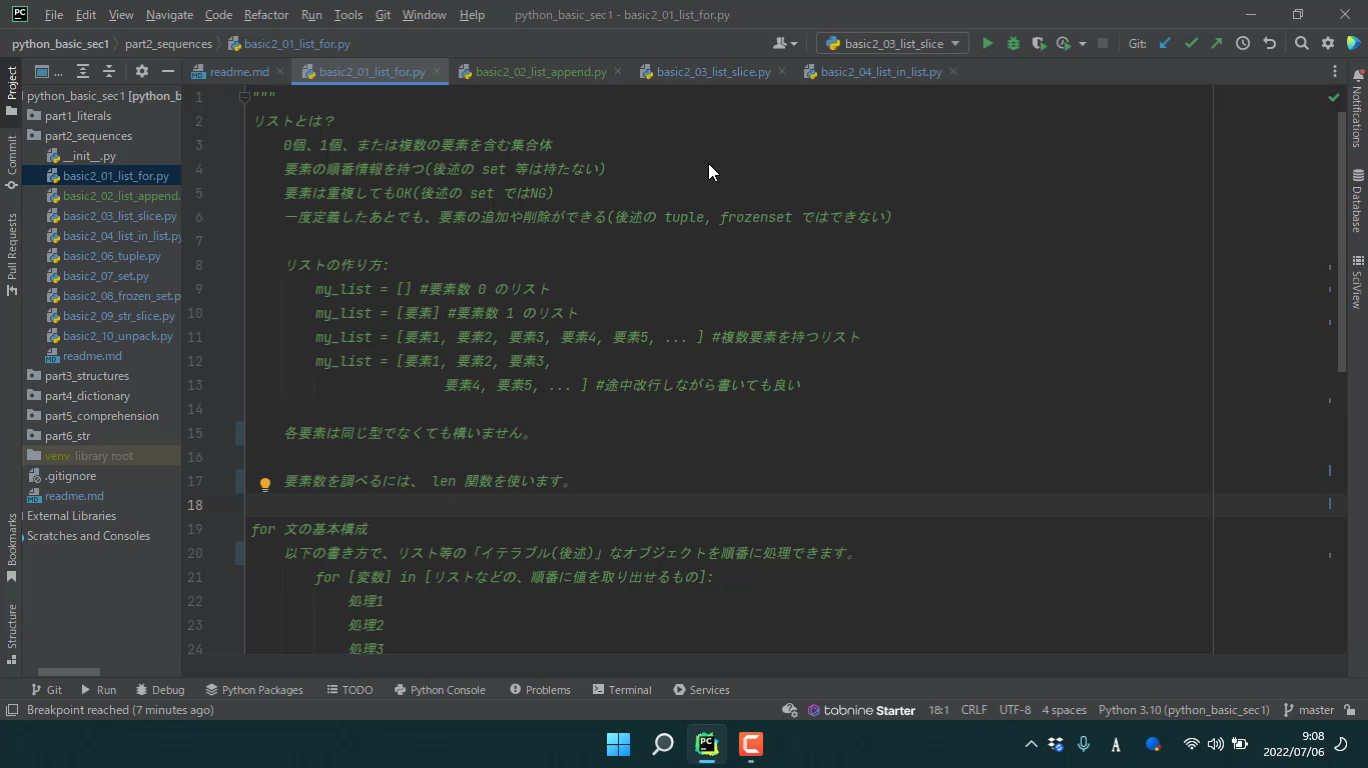Image resolution: width=1368 pixels, height=768 pixels.
Task: Toggle the Notifications side panel
Action: pos(1357,110)
